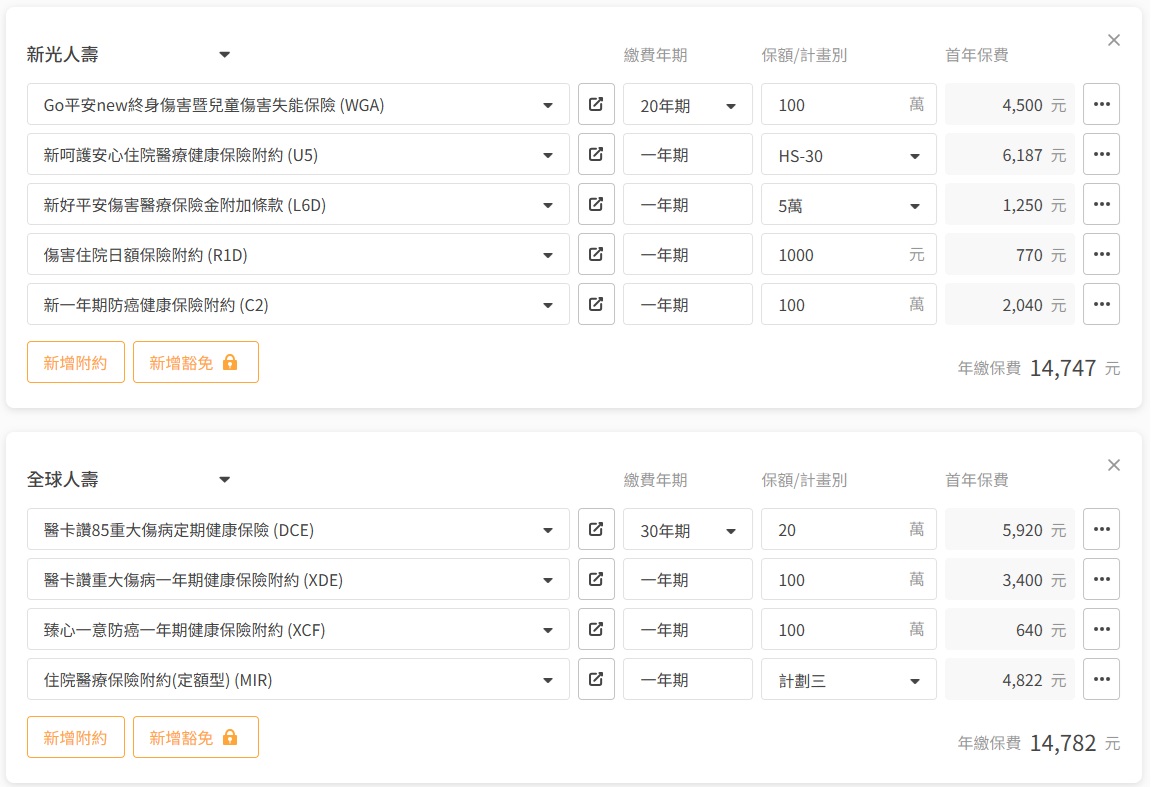Open more options for the 4,500 元 row
1152x787 pixels.
(1101, 104)
